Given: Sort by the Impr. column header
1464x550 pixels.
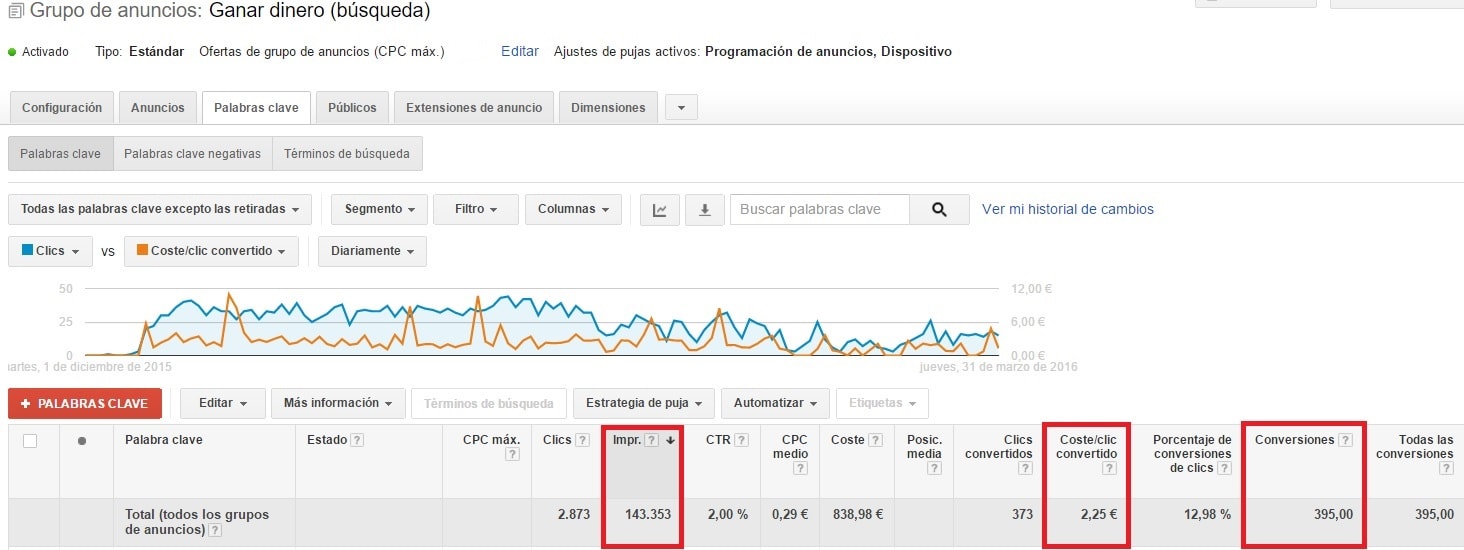Looking at the screenshot, I should tap(627, 440).
